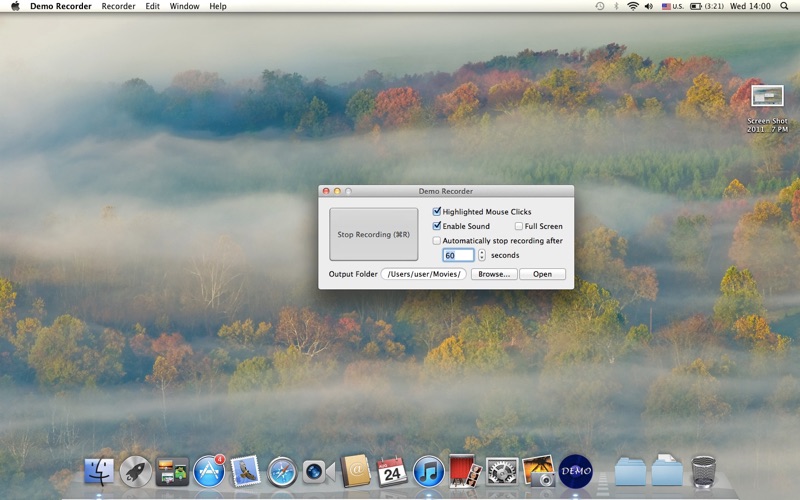Click the Wed 14:00 clock
This screenshot has width=800, height=500.
[x=750, y=6]
